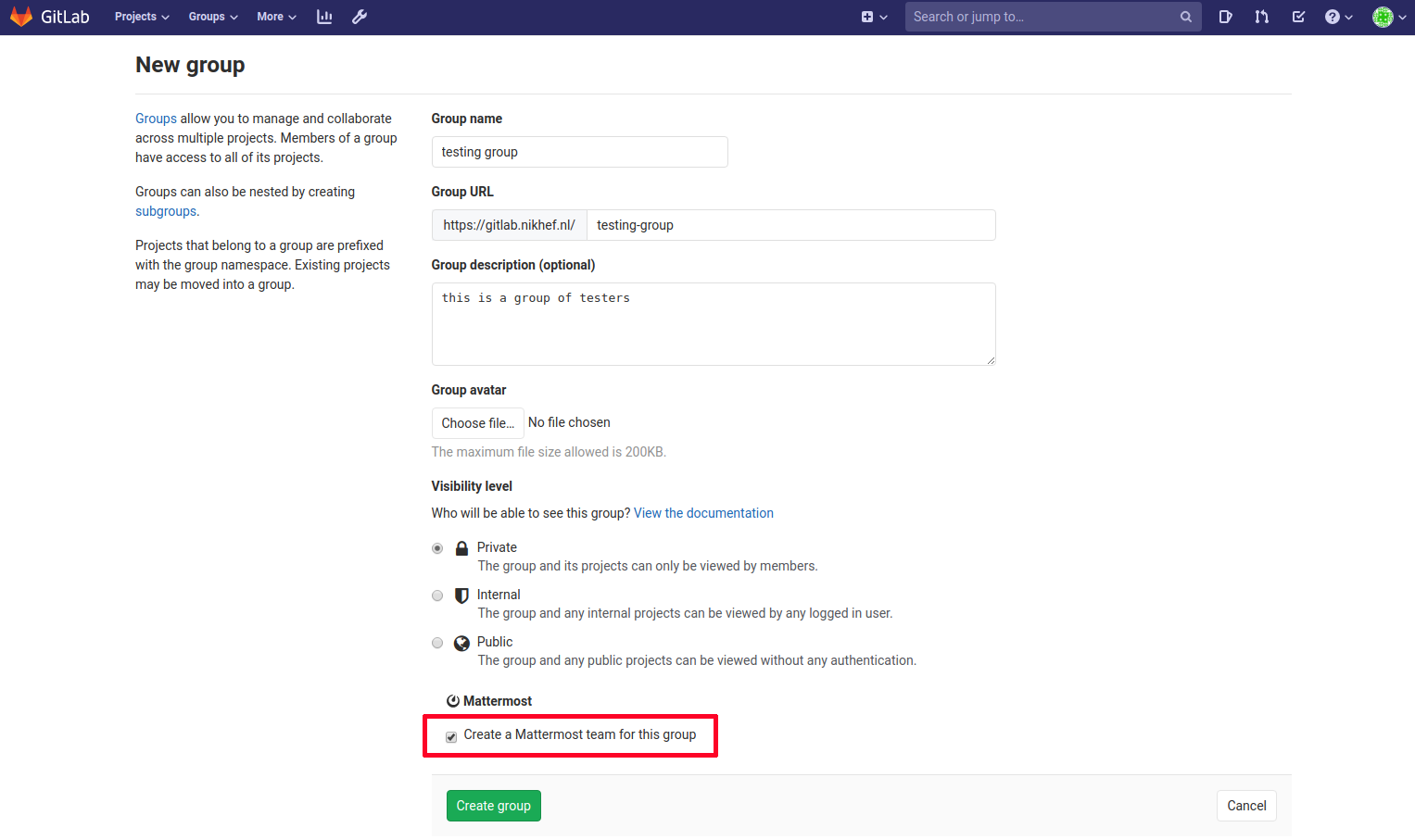Open the Groups link in description
This screenshot has width=1415, height=840.
coord(156,119)
